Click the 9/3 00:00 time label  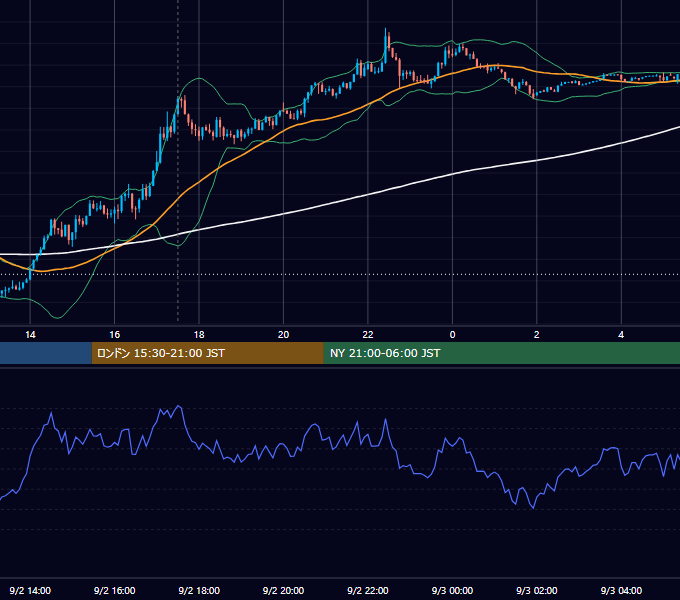[x=452, y=590]
